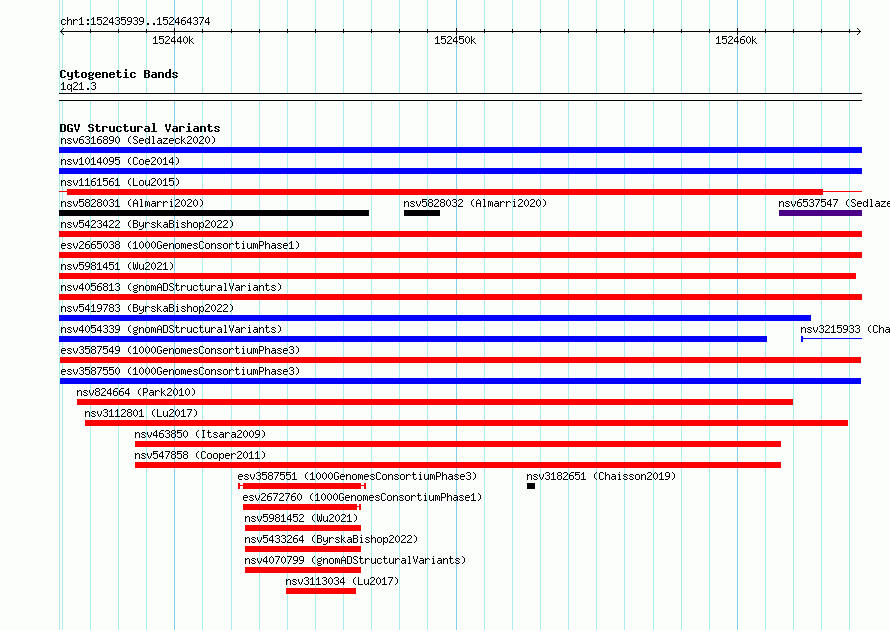Click the esv2665038 (1000GenomesConsortiumPhase1) label

(180, 245)
